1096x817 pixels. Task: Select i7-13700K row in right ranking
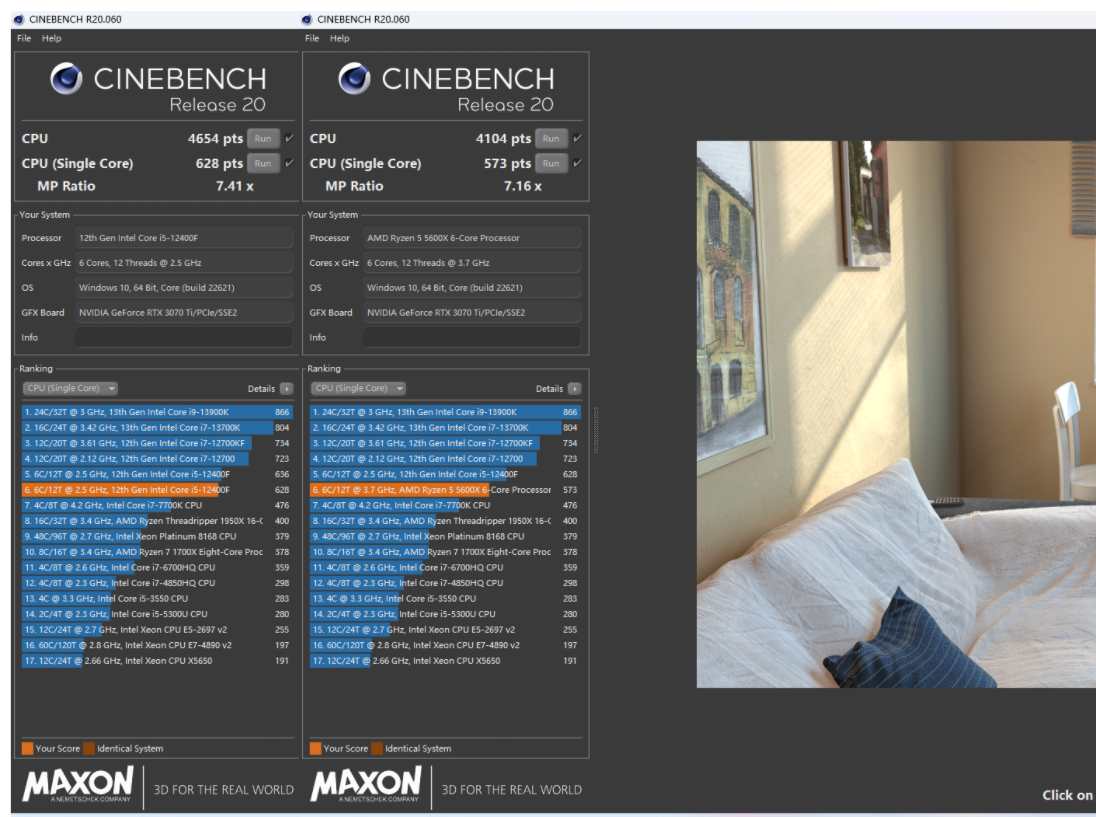click(x=445, y=428)
